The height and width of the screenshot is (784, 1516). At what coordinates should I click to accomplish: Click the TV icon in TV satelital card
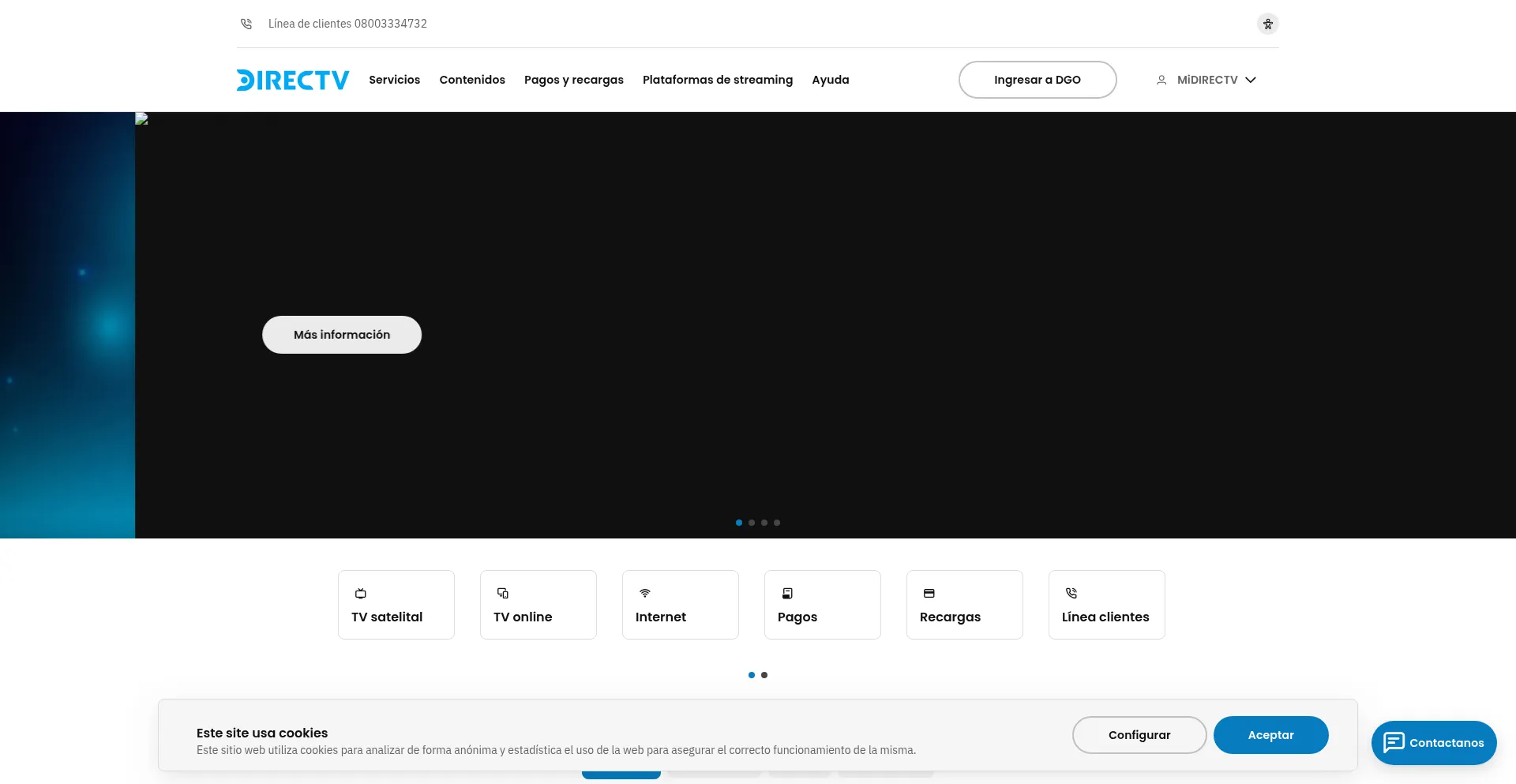pyautogui.click(x=361, y=593)
